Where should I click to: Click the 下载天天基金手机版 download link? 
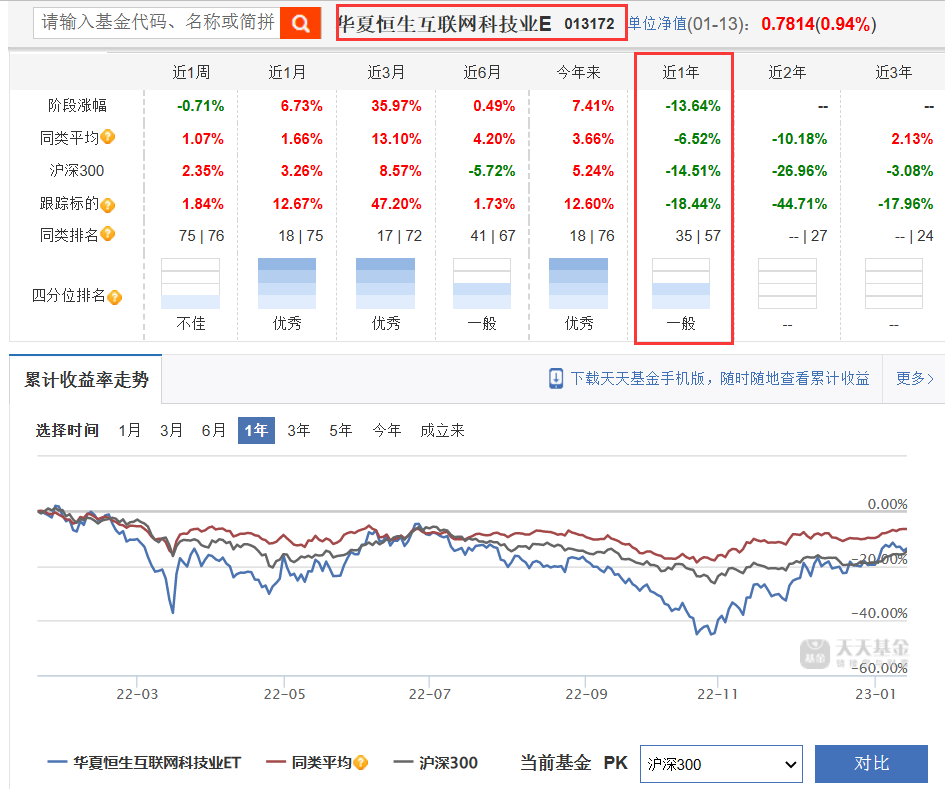[x=720, y=379]
